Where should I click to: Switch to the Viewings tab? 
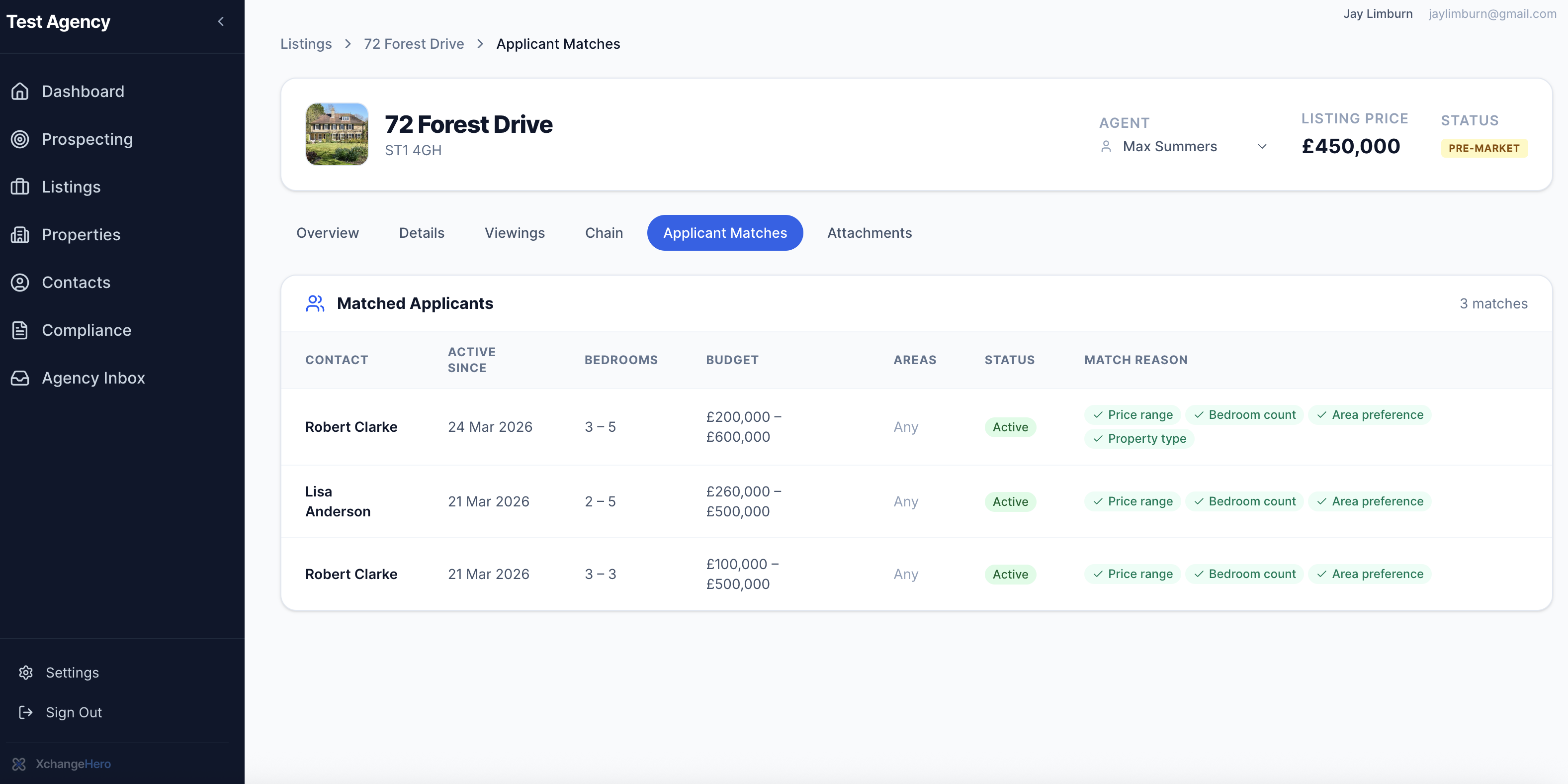click(515, 233)
